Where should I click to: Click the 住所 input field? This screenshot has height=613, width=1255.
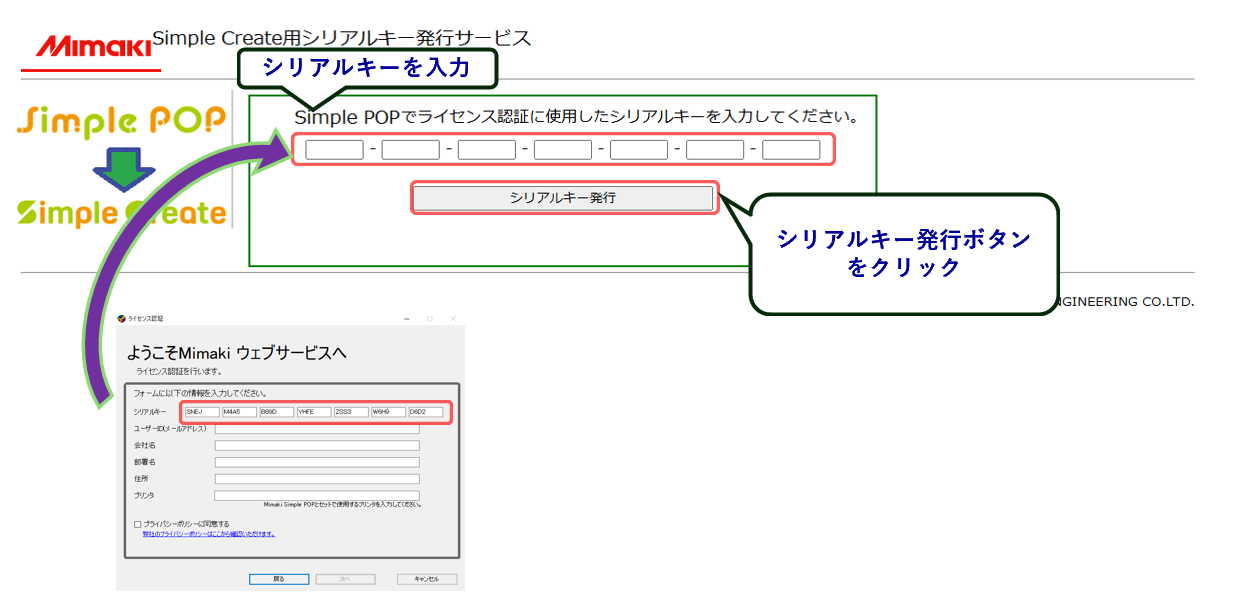[x=317, y=479]
